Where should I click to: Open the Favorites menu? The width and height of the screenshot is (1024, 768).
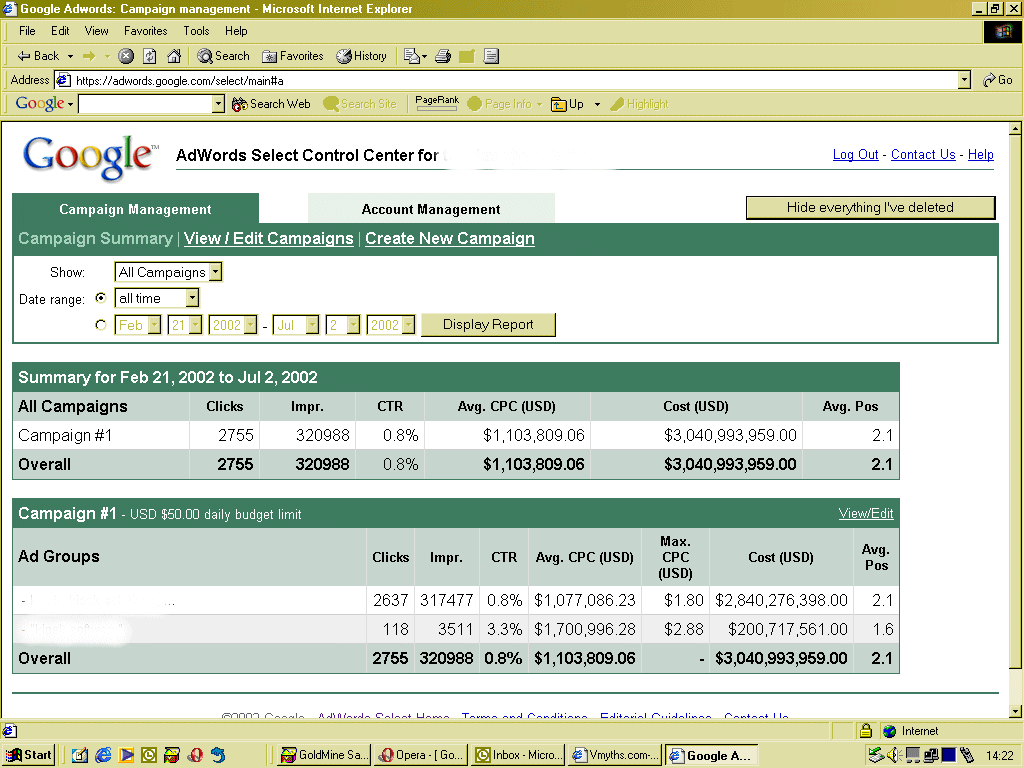pos(146,31)
